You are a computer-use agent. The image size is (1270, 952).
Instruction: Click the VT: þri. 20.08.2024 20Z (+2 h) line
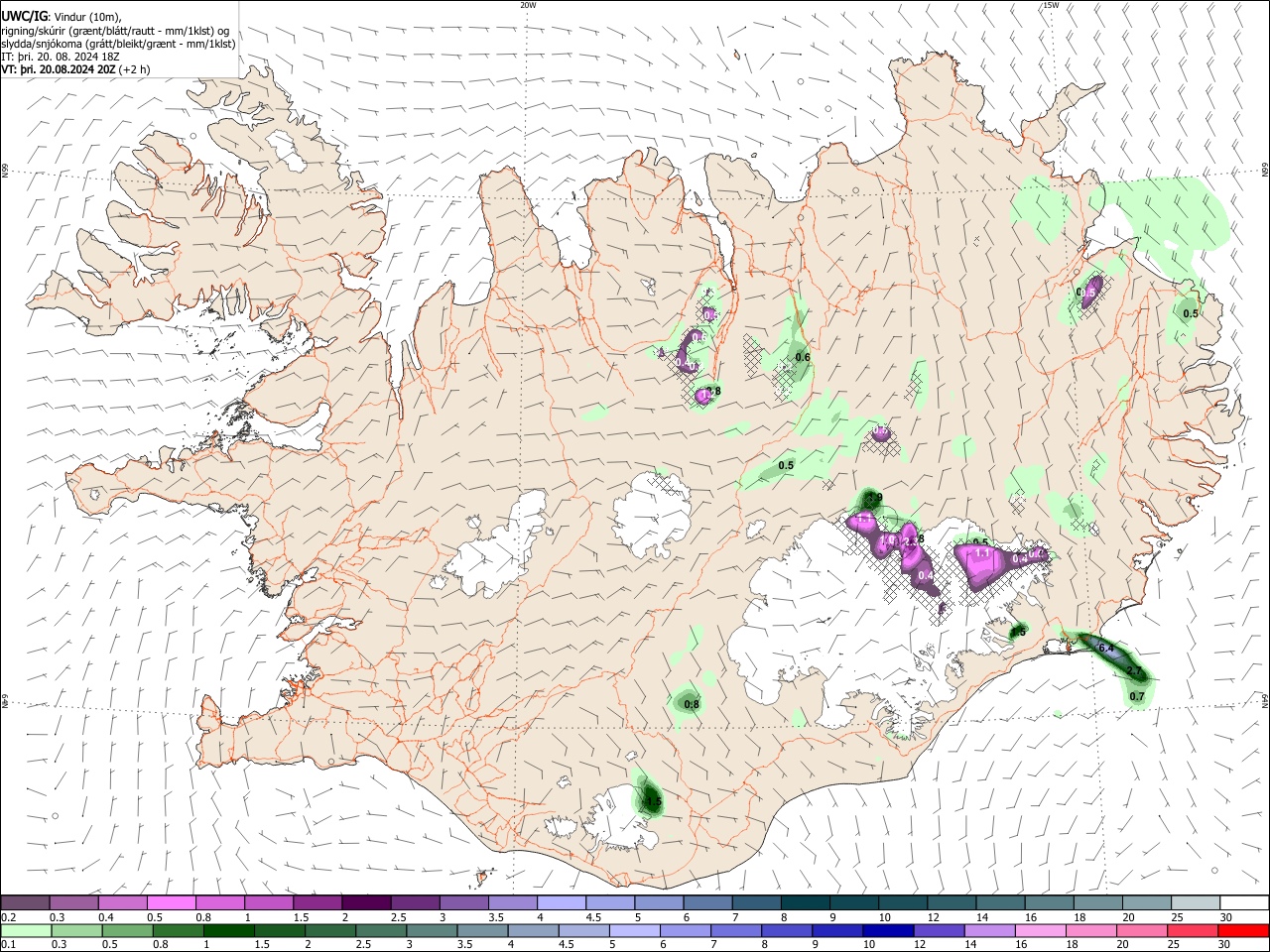[76, 69]
